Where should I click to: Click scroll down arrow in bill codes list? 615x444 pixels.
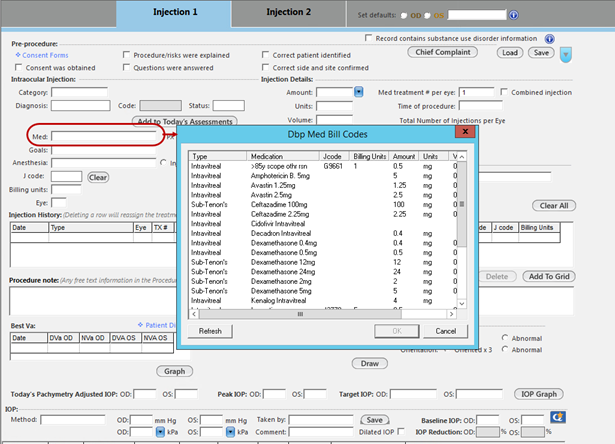click(x=462, y=304)
